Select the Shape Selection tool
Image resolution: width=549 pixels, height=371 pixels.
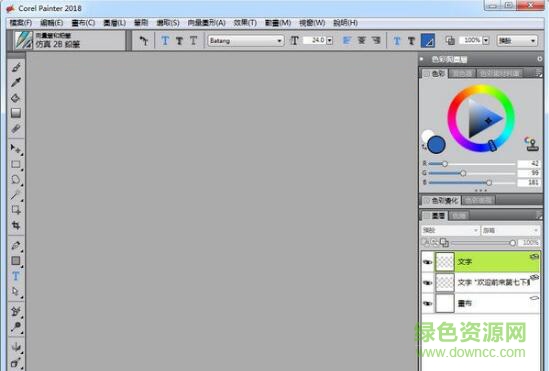pyautogui.click(x=16, y=291)
